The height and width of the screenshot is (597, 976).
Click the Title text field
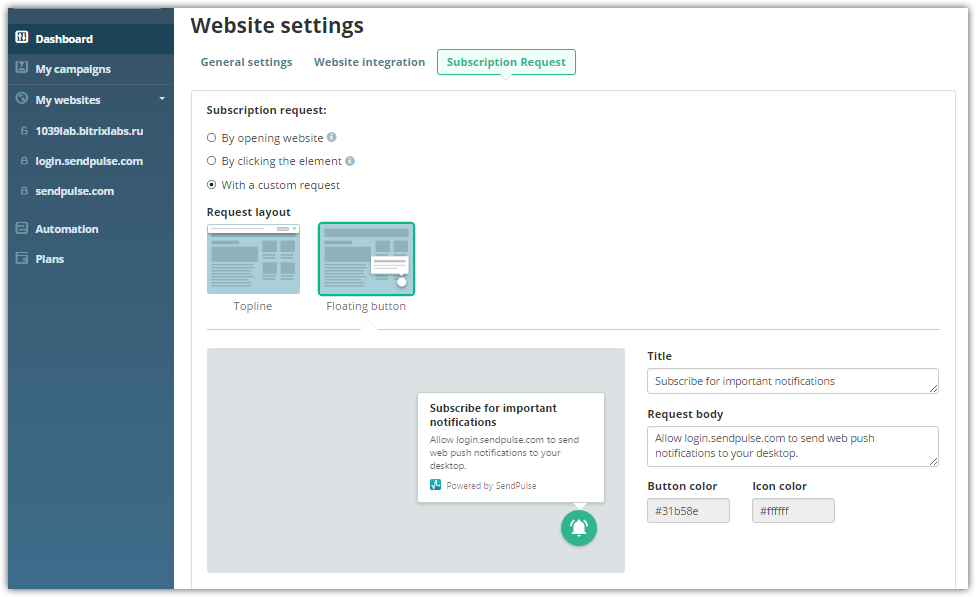[792, 381]
